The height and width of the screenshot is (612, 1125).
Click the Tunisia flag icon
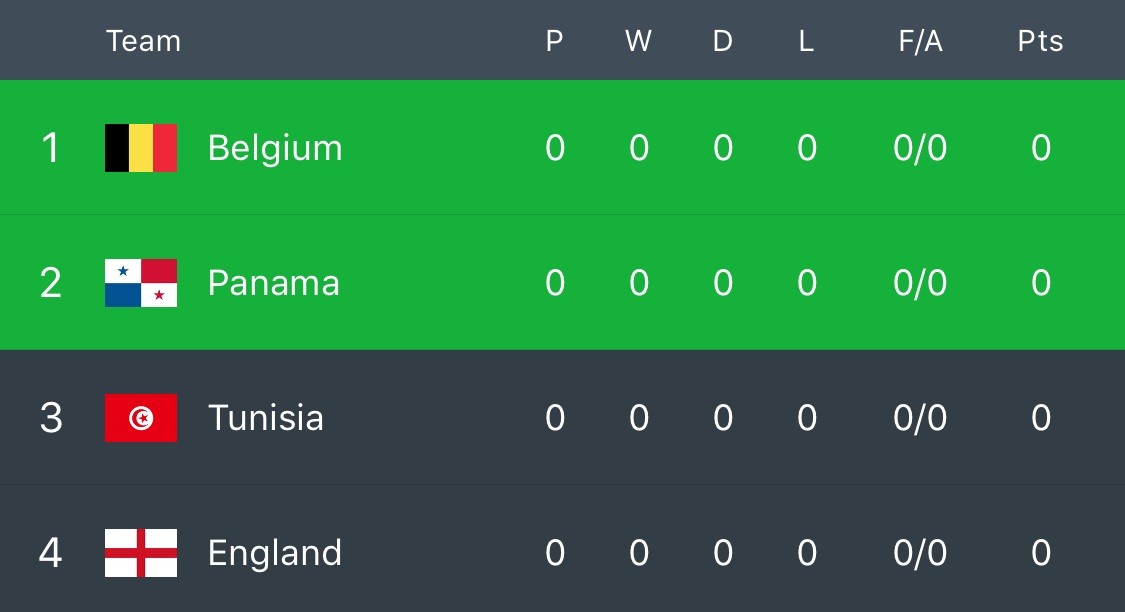(x=141, y=418)
